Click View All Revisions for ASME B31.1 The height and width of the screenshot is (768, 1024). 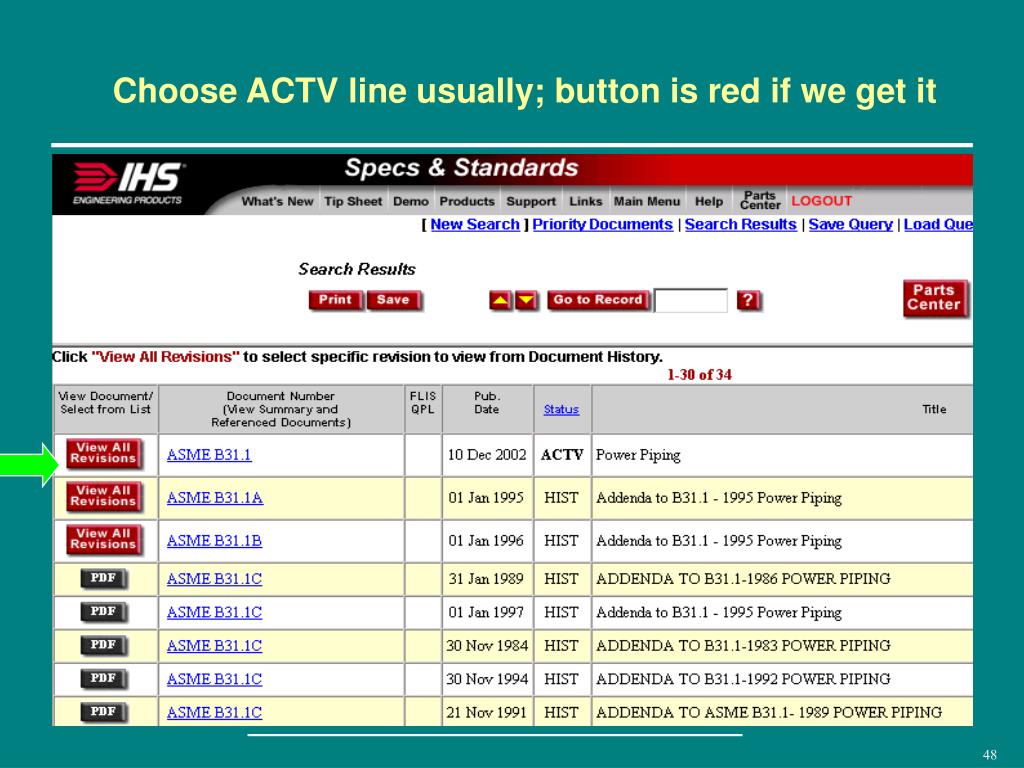click(104, 454)
